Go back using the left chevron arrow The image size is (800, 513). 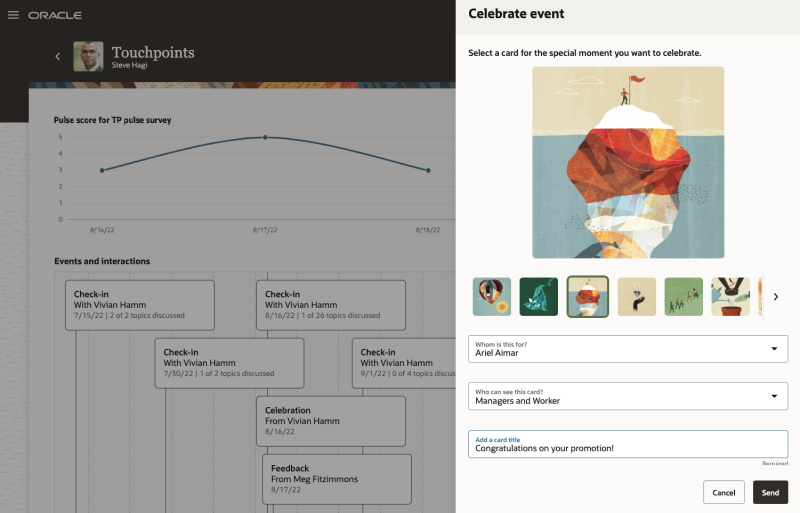click(58, 56)
